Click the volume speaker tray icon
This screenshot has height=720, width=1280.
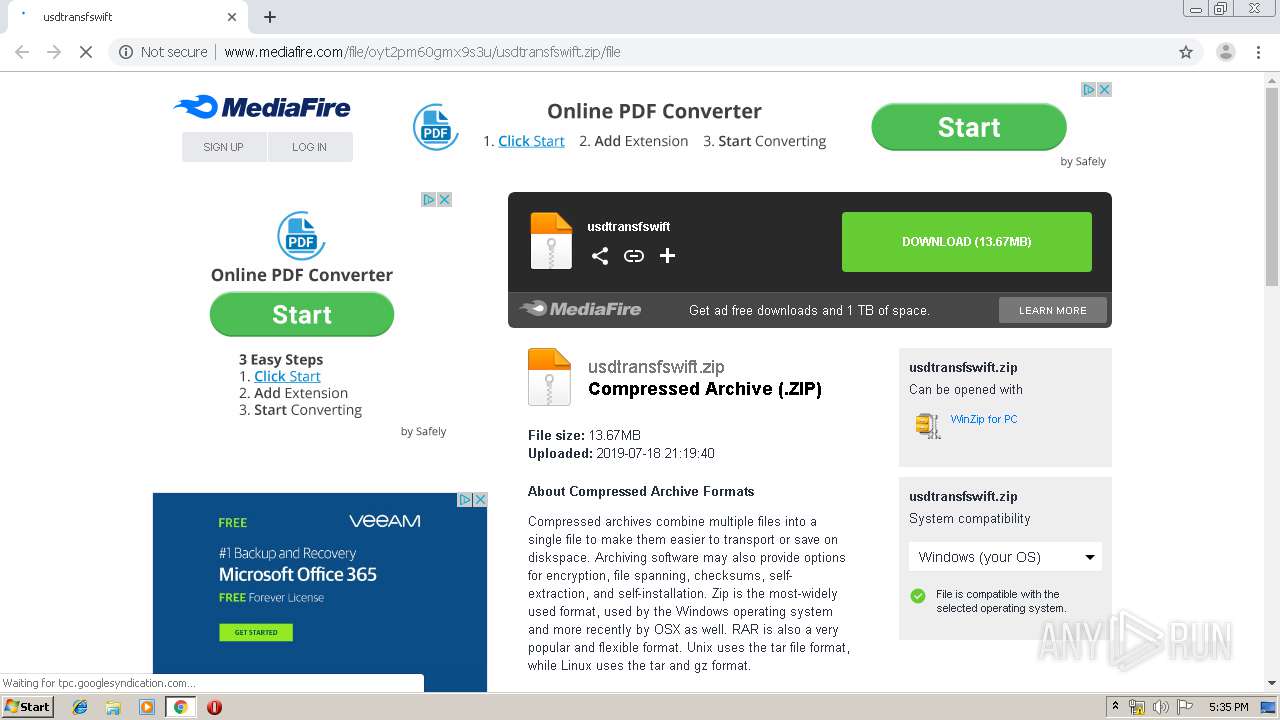tap(1160, 707)
